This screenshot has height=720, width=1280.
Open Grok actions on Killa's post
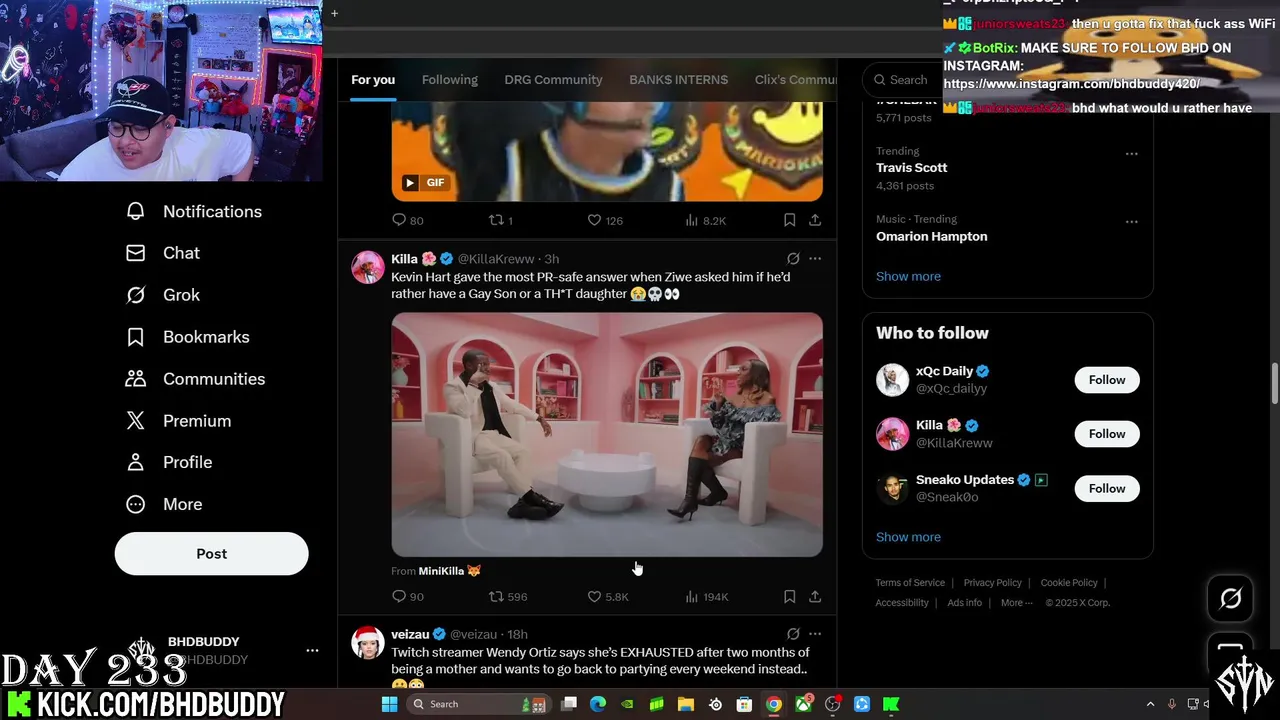793,259
